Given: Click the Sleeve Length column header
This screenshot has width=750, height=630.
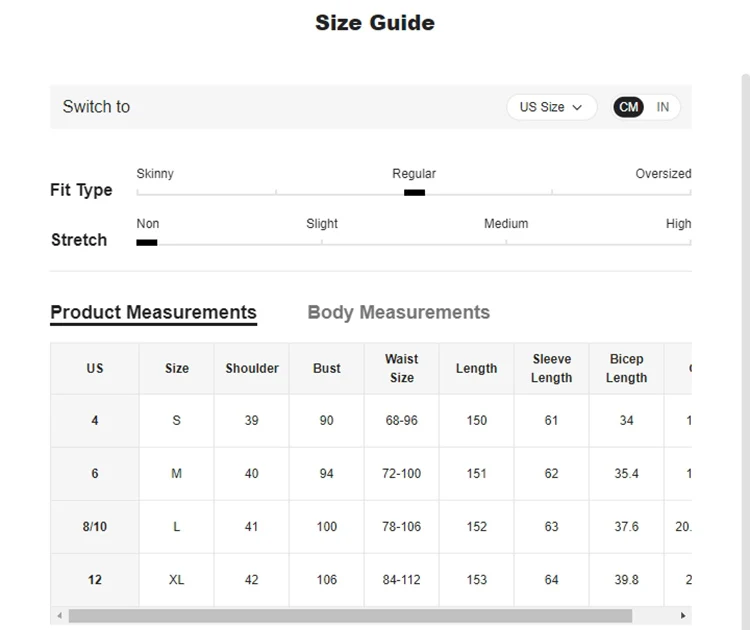Looking at the screenshot, I should tap(551, 368).
